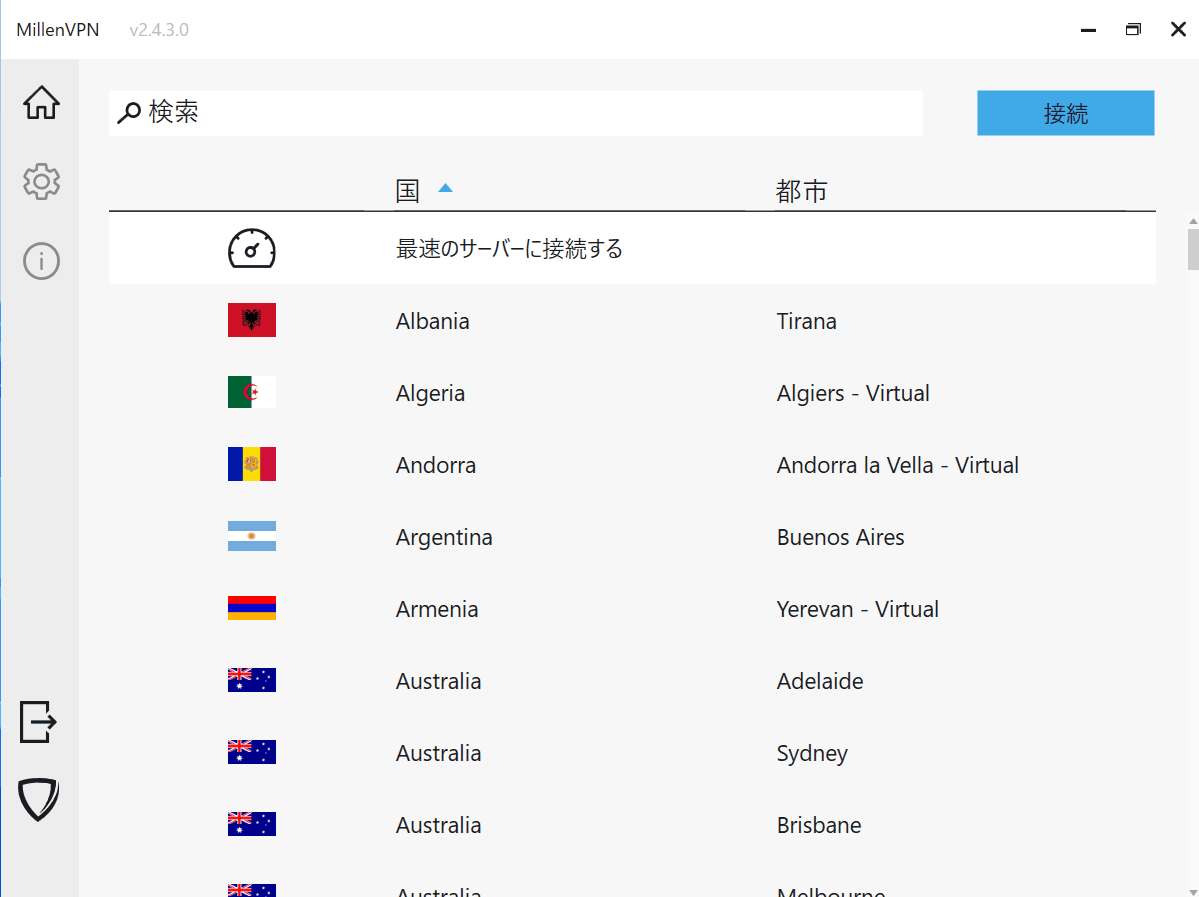Select the Argentina flag icon
Viewport: 1199px width, 897px height.
[x=251, y=537]
